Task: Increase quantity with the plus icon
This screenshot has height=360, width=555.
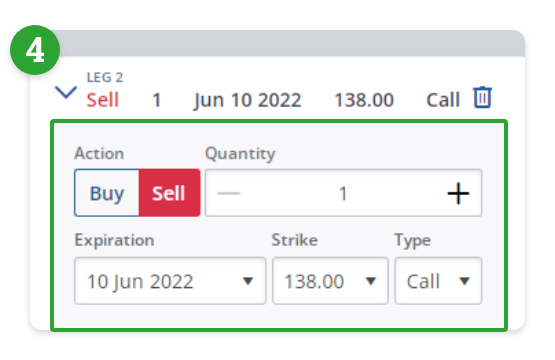Action: [x=458, y=193]
